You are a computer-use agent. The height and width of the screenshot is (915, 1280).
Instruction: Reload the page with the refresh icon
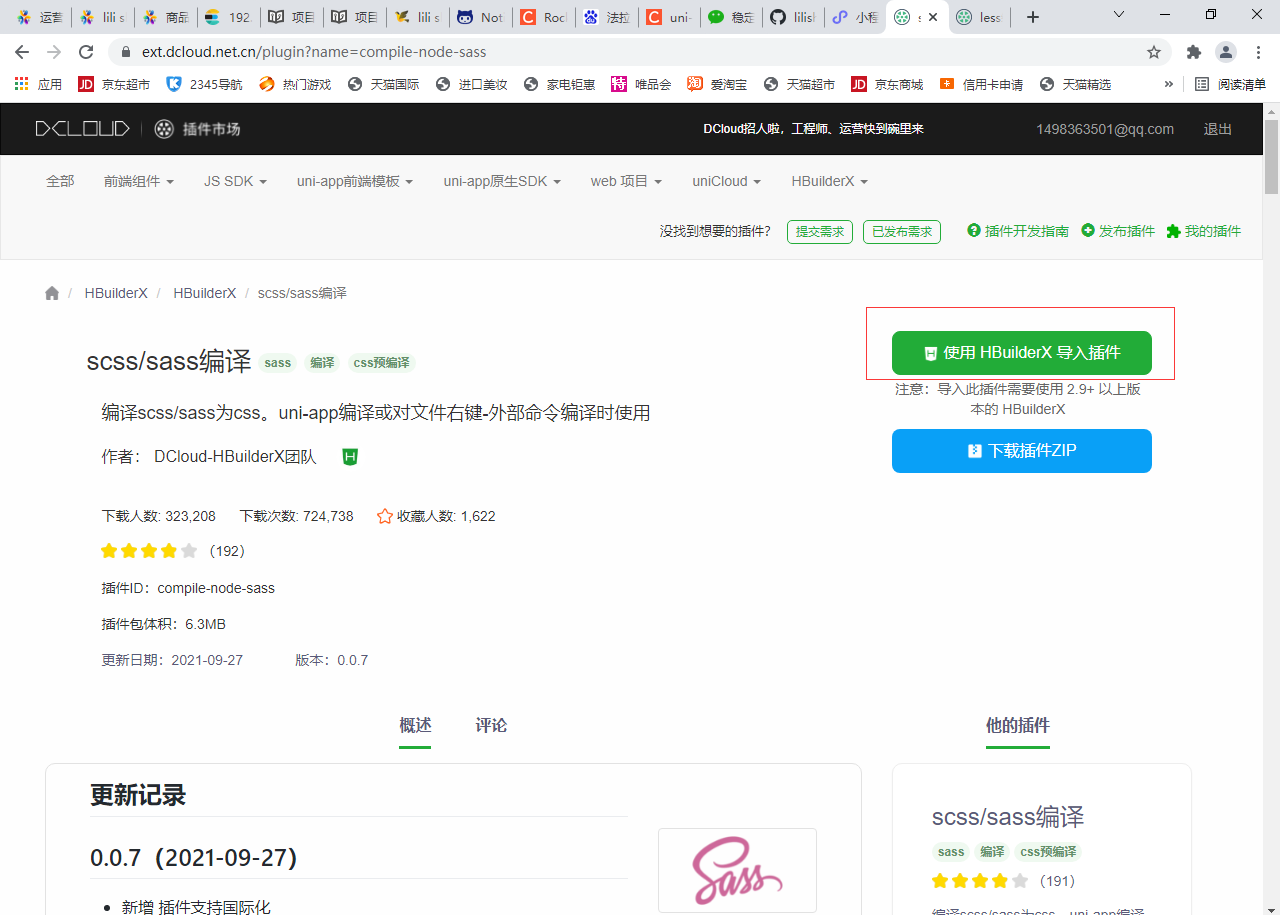(x=86, y=51)
